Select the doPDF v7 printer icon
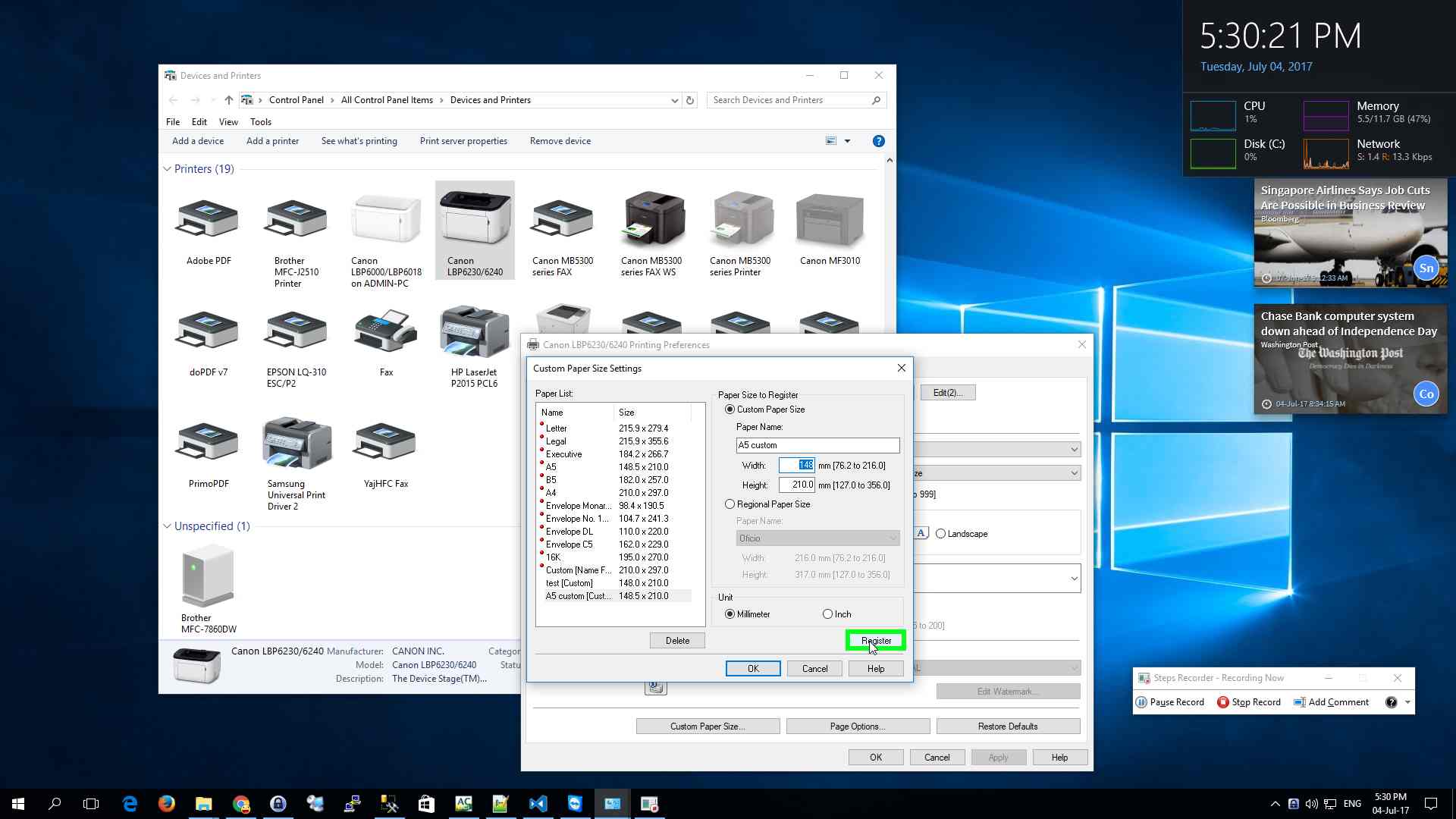 [208, 332]
